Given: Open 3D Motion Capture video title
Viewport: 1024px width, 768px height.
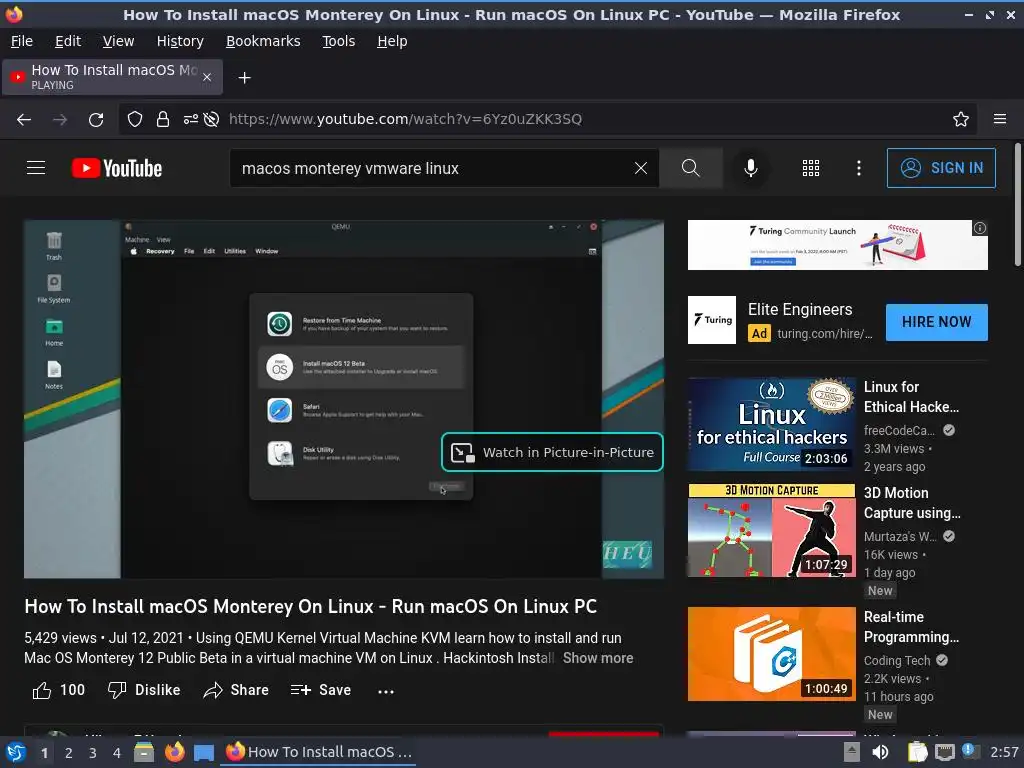Looking at the screenshot, I should [912, 503].
